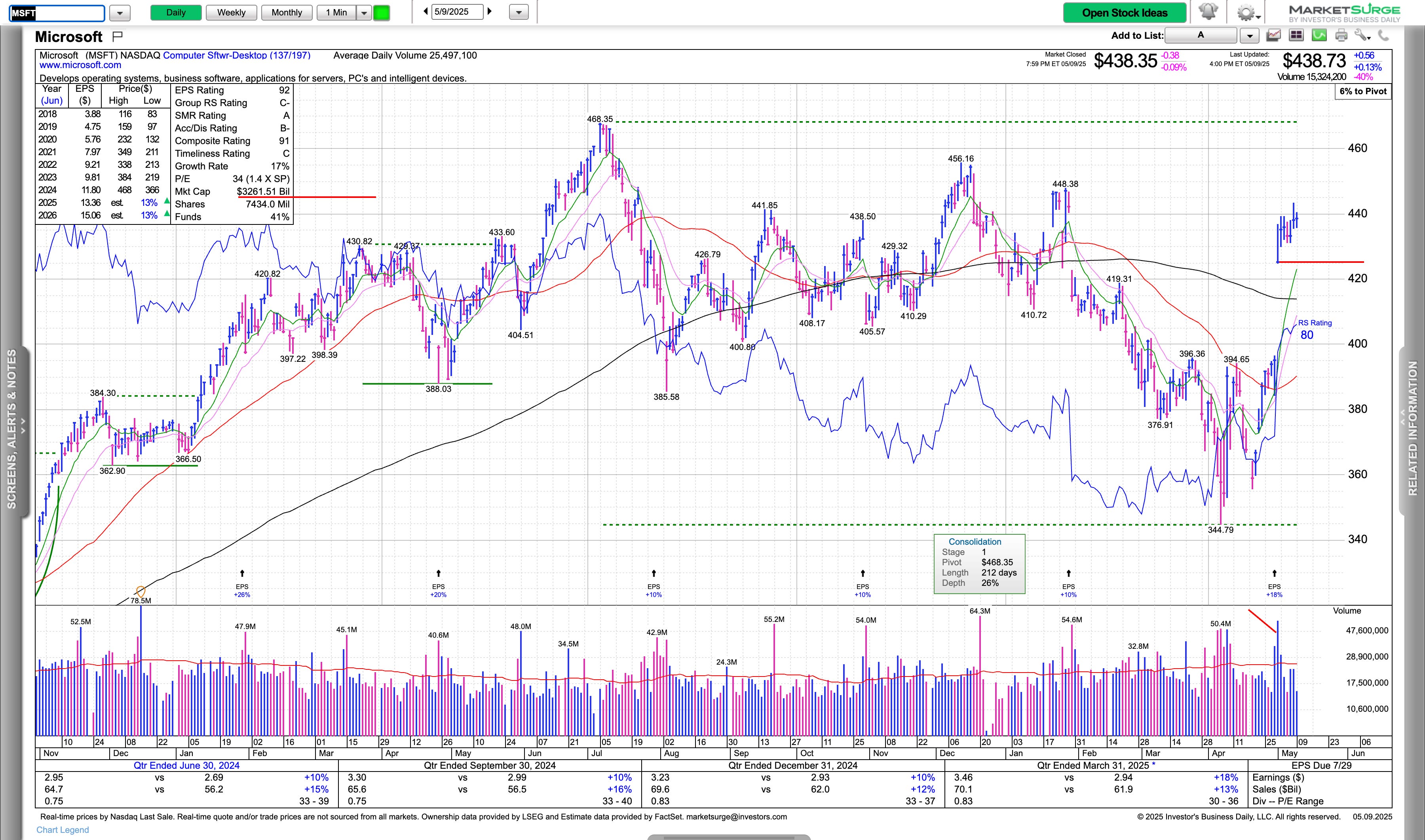Open Computer Sftwr-Desktop industry group link

click(x=237, y=55)
